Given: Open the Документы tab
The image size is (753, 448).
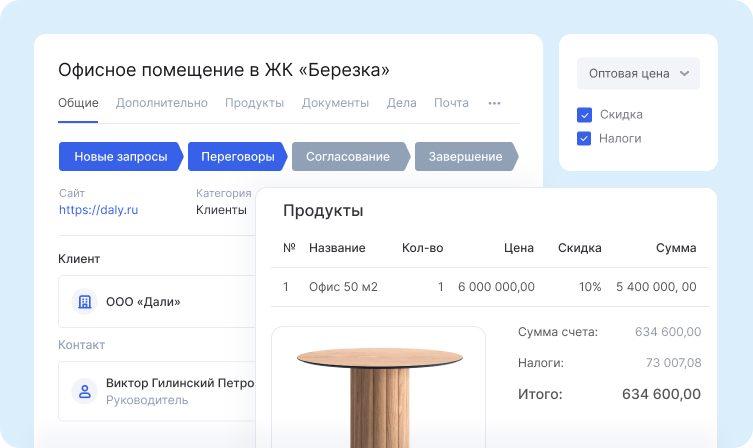Looking at the screenshot, I should pos(335,103).
